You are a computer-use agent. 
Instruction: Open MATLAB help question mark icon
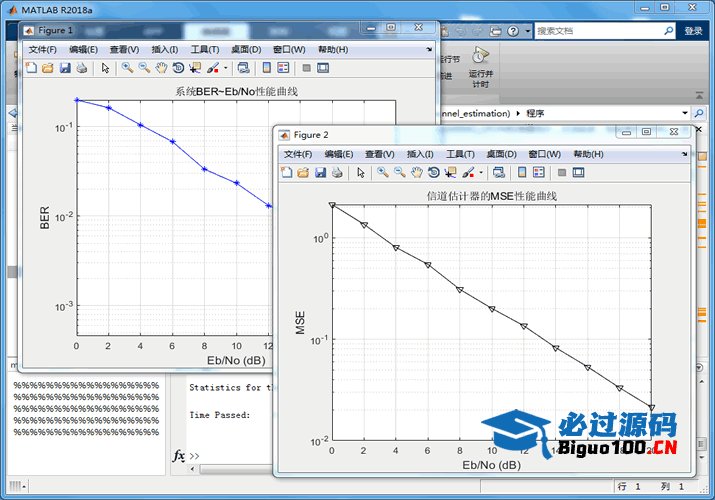pyautogui.click(x=513, y=31)
